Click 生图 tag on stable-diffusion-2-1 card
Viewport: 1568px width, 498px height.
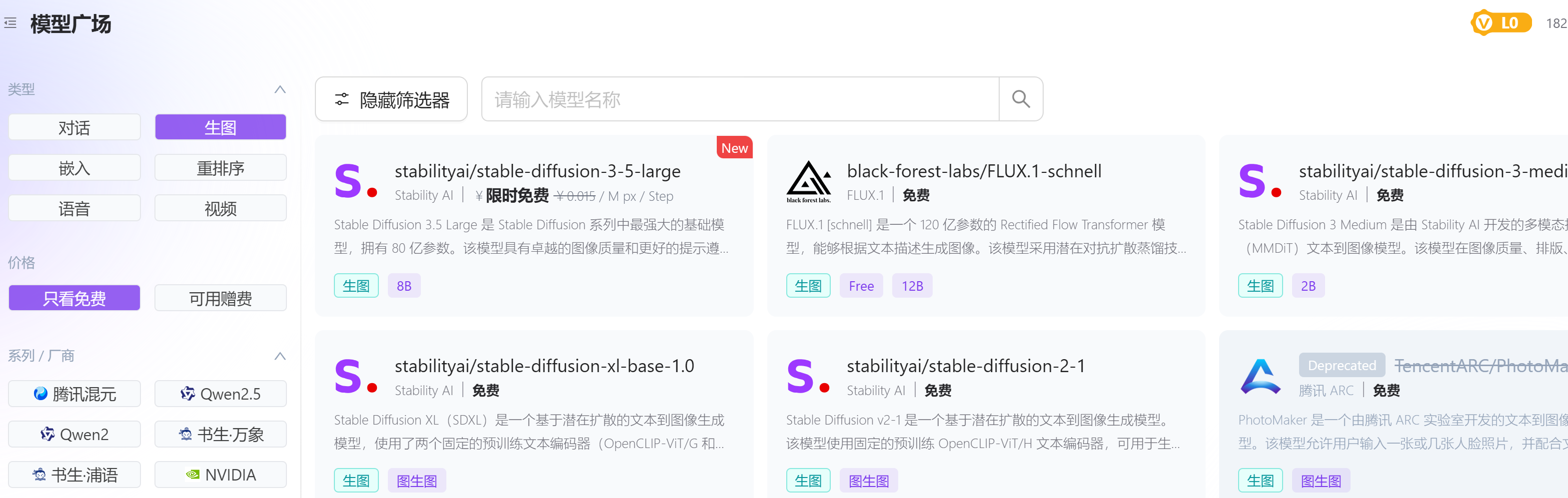pyautogui.click(x=808, y=481)
